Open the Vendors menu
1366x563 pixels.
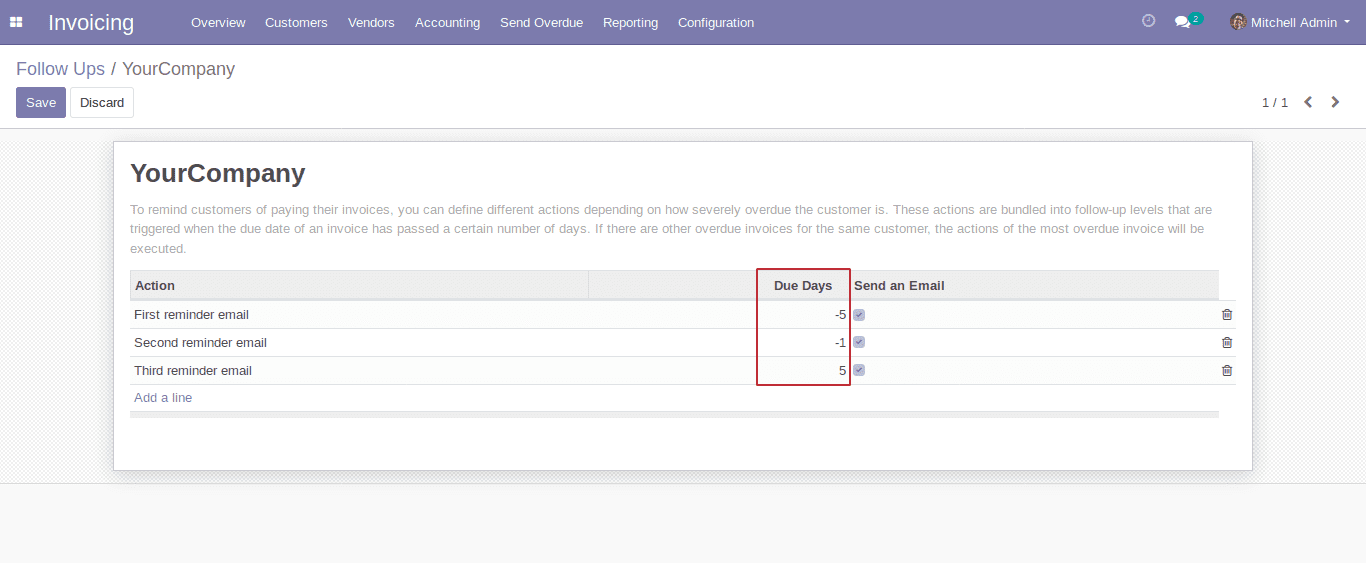371,22
